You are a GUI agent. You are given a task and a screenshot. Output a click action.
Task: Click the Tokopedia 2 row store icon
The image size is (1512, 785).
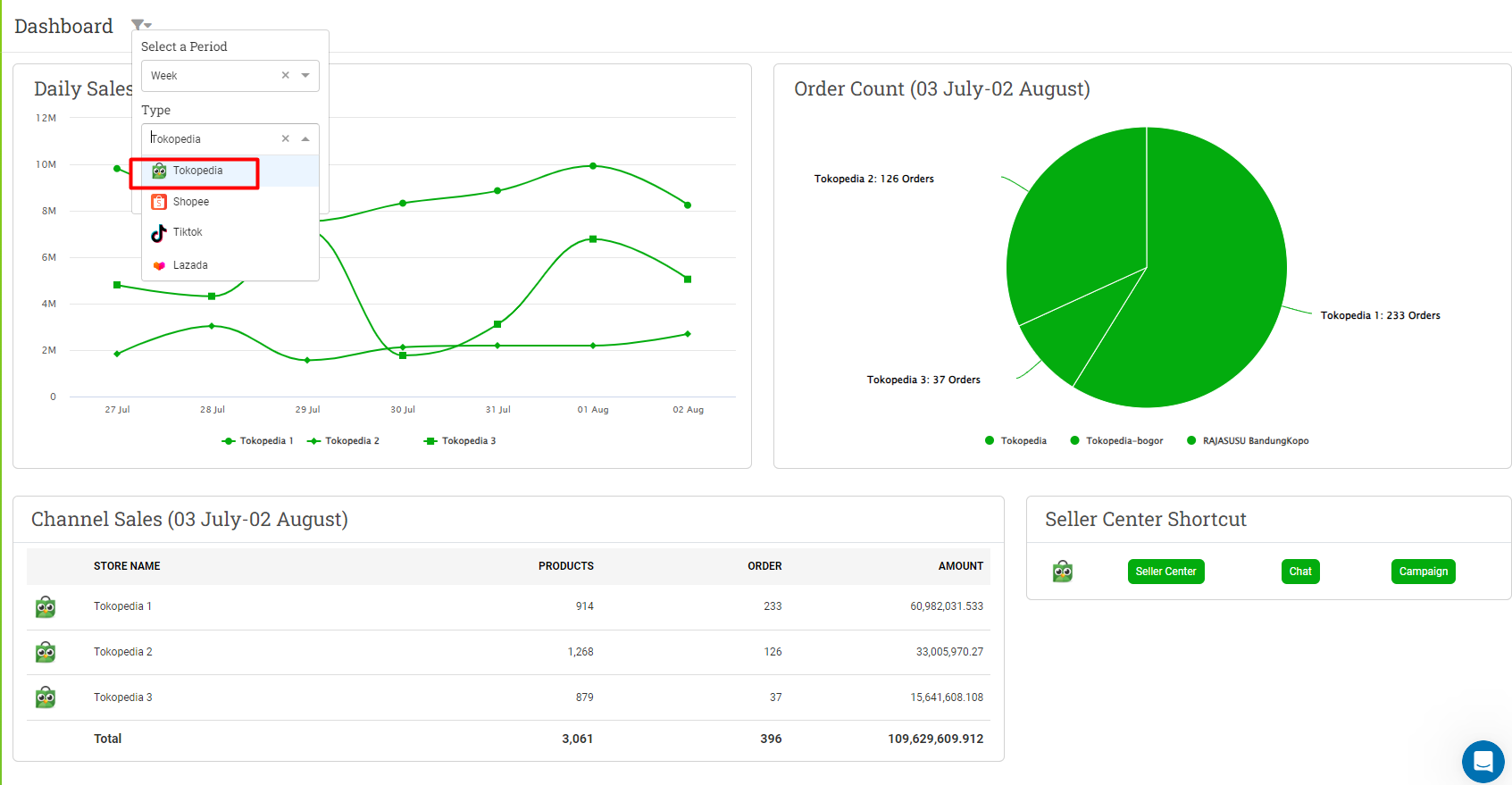point(46,653)
